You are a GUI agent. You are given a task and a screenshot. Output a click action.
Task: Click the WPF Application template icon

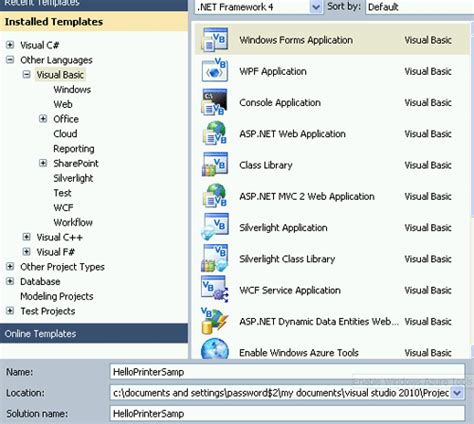[x=215, y=71]
